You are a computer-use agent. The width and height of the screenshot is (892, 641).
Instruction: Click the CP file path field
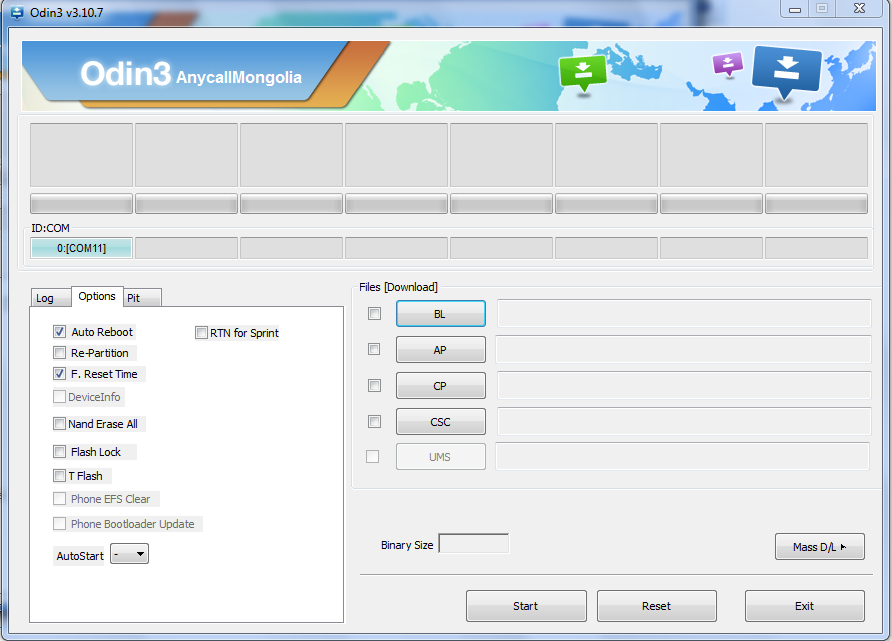point(684,386)
